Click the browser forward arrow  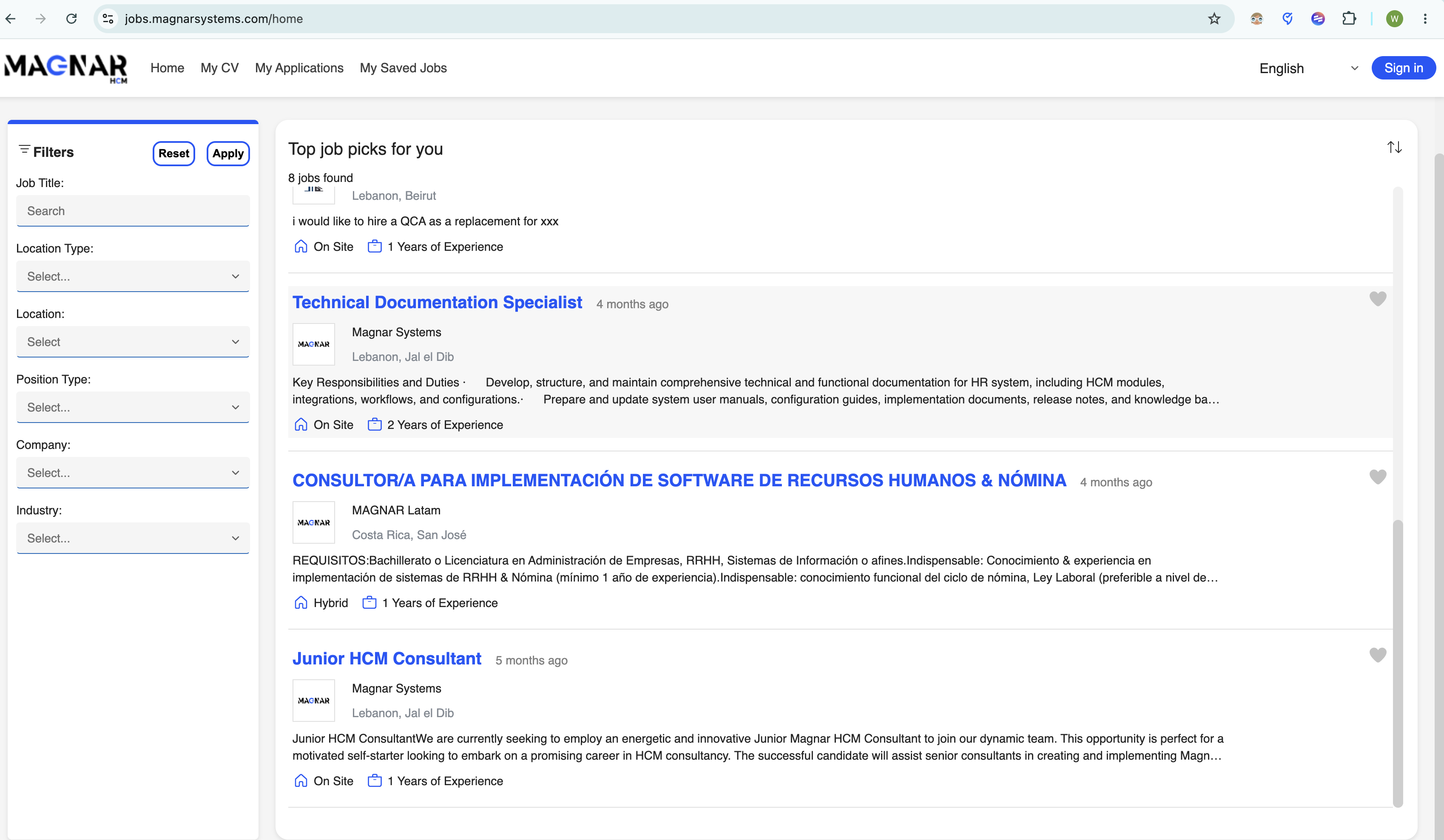point(41,19)
